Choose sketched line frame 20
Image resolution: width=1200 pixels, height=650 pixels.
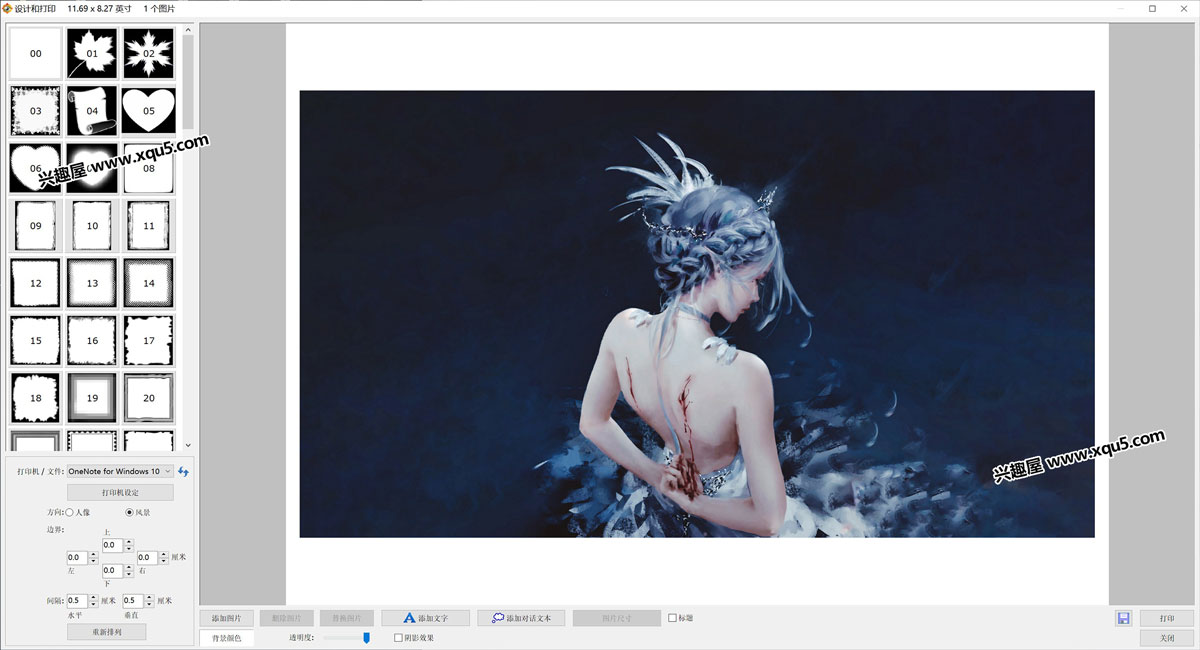[149, 397]
